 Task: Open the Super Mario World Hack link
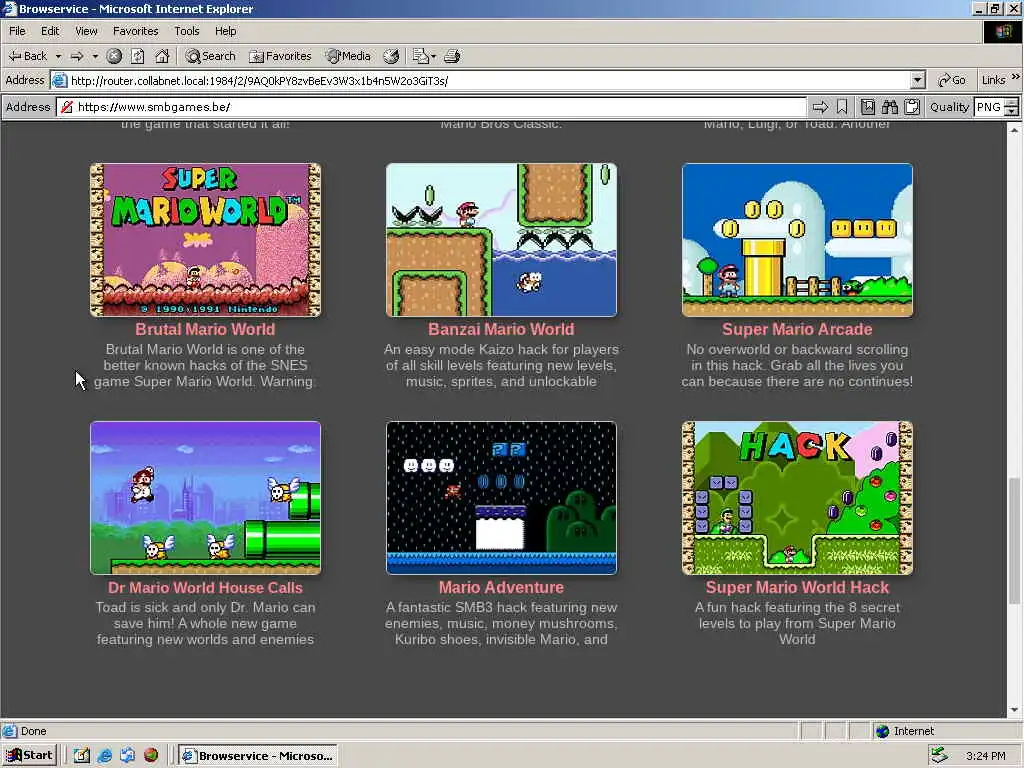click(797, 587)
